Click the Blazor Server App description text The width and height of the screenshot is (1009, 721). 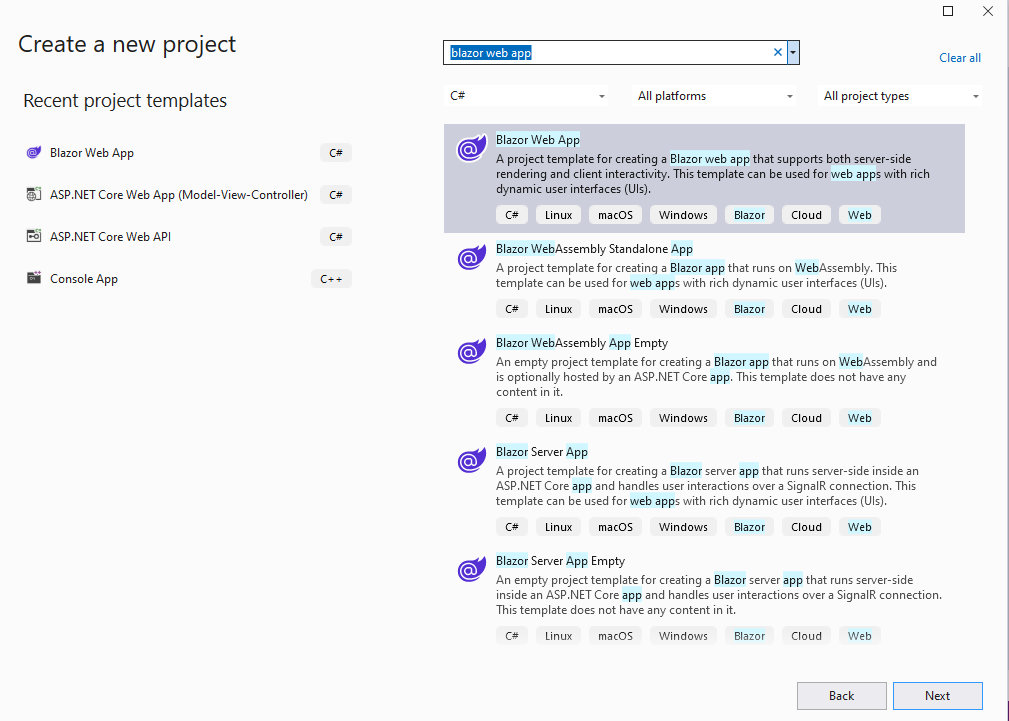(x=706, y=486)
